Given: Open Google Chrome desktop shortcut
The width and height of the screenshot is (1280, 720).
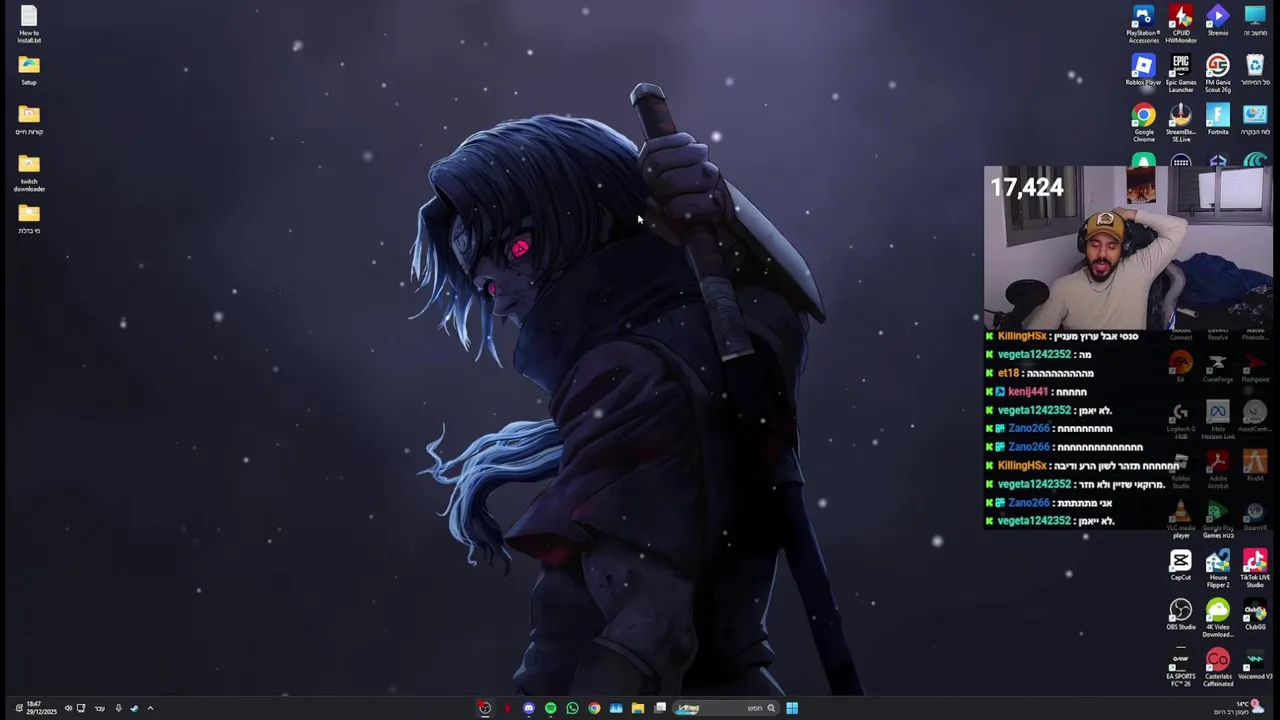Looking at the screenshot, I should click(x=1143, y=123).
